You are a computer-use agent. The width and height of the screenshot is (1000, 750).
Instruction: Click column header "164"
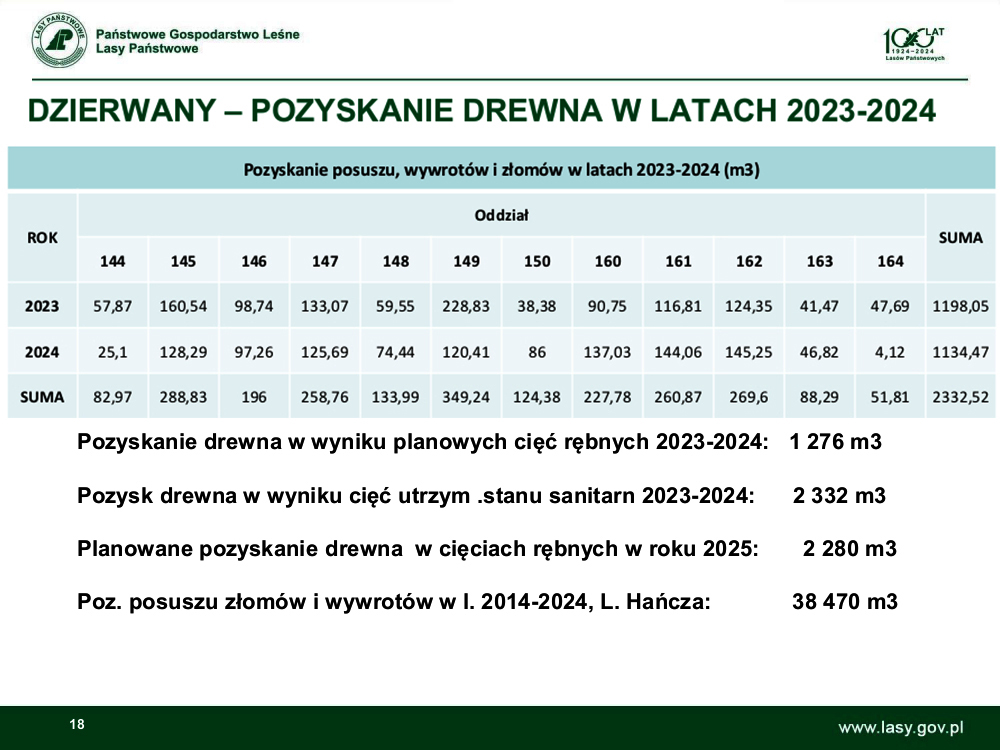[890, 261]
